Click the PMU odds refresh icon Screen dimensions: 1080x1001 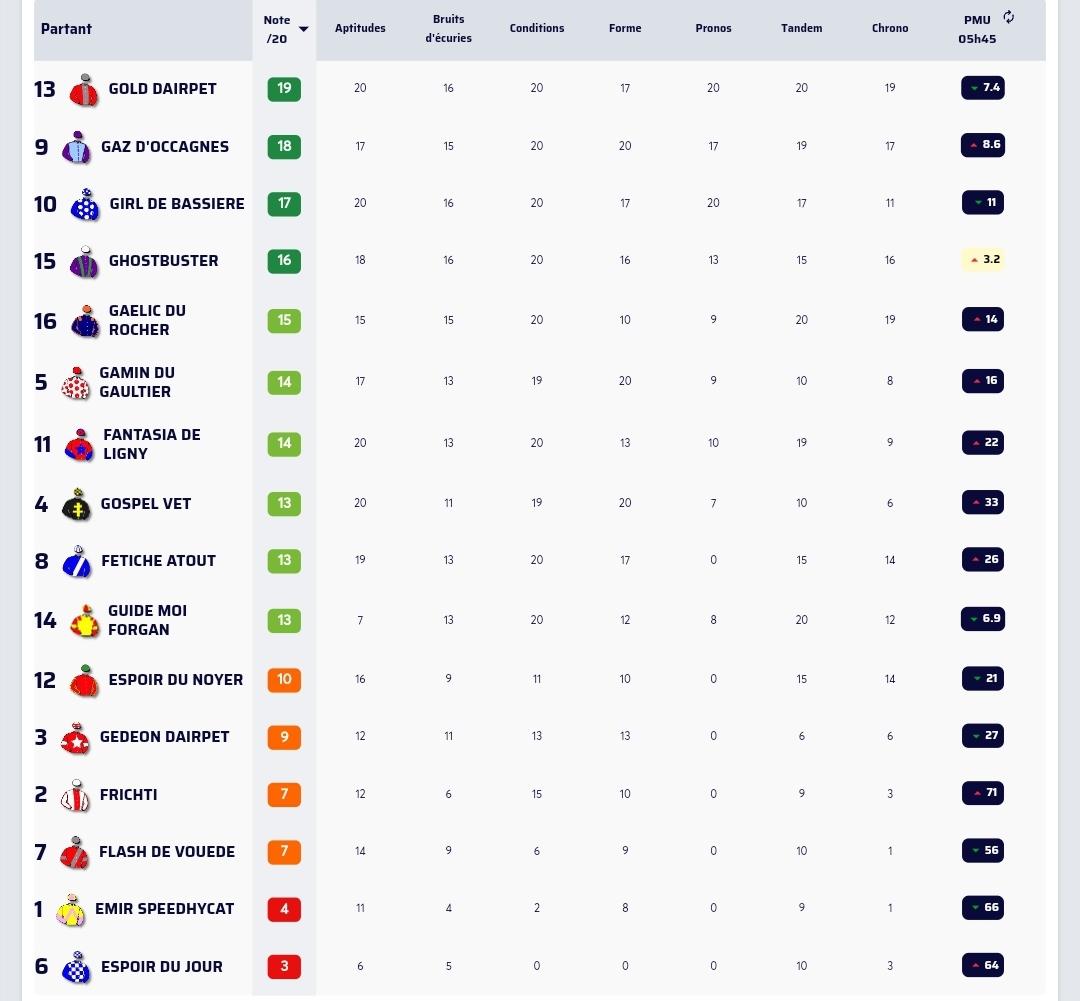click(x=1008, y=17)
